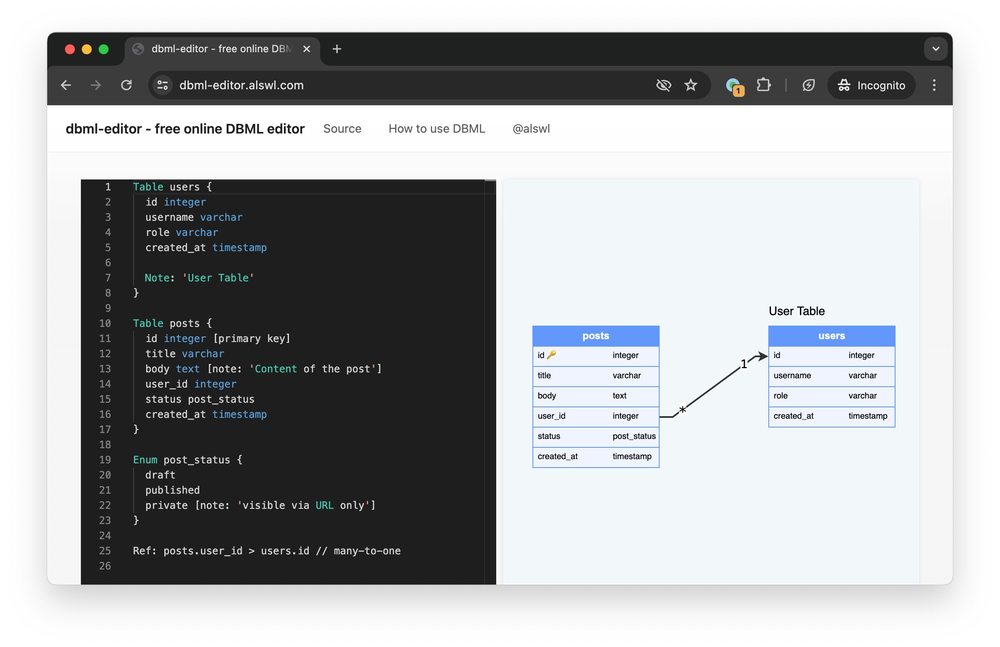Click the page reload icon

click(x=126, y=85)
